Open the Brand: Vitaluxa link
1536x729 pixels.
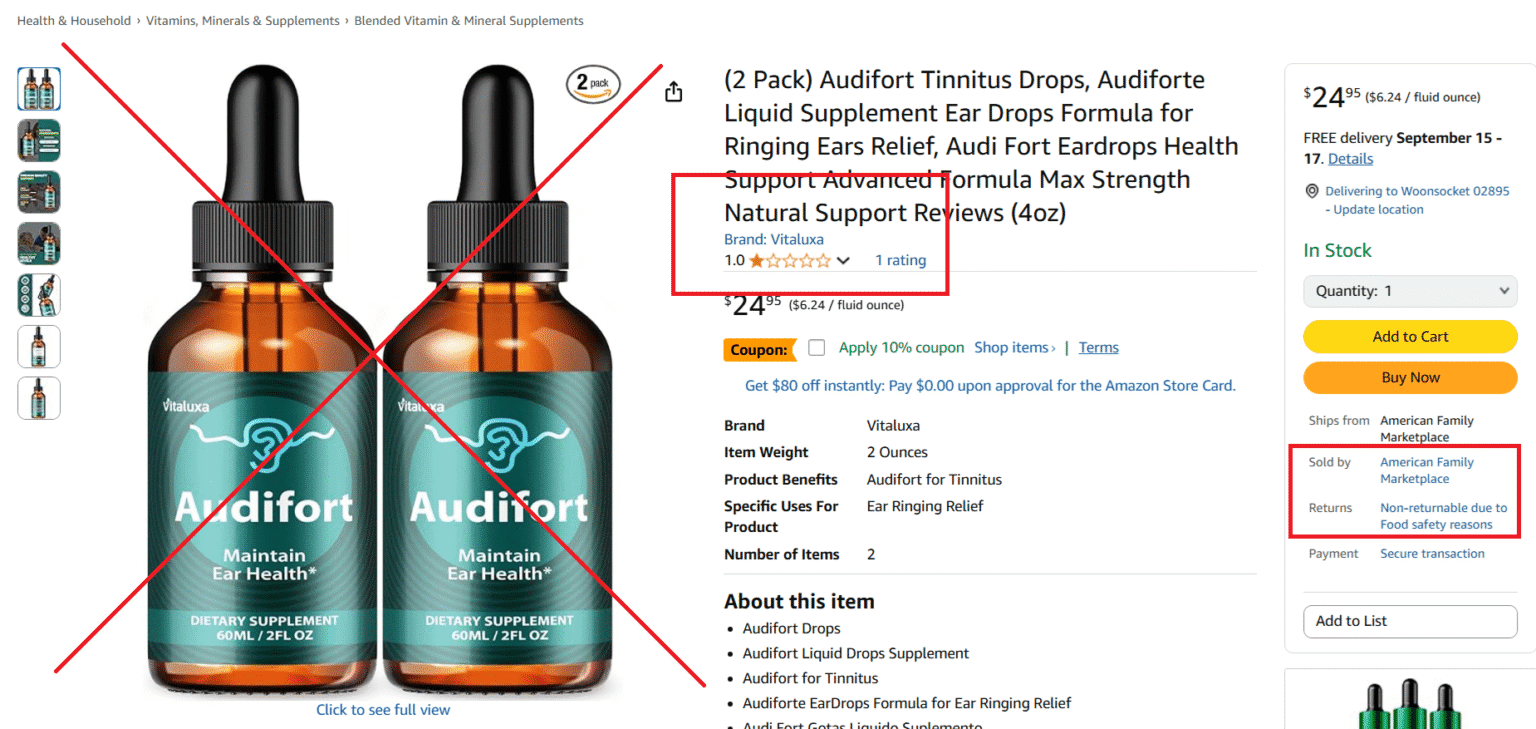click(x=774, y=239)
